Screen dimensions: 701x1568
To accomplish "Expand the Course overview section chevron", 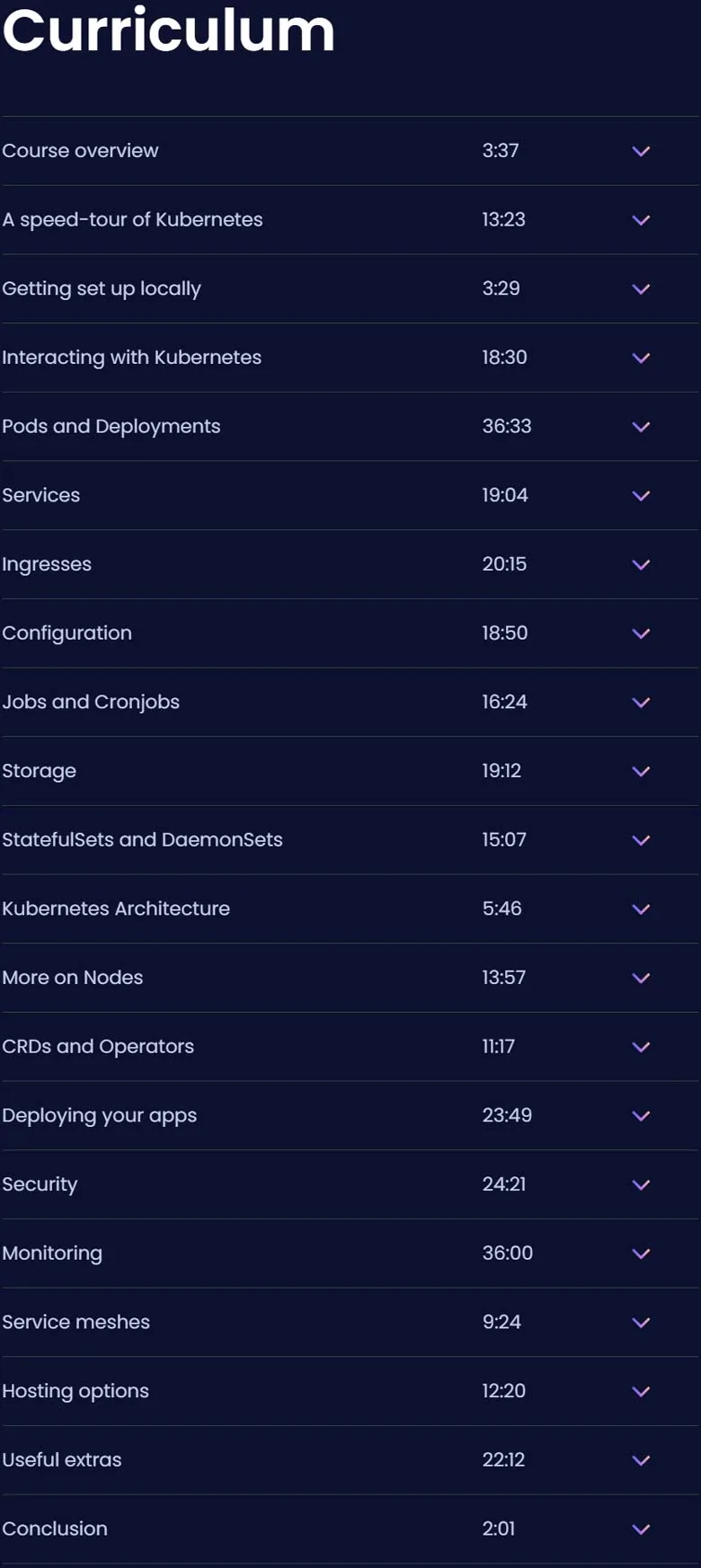I will coord(641,151).
